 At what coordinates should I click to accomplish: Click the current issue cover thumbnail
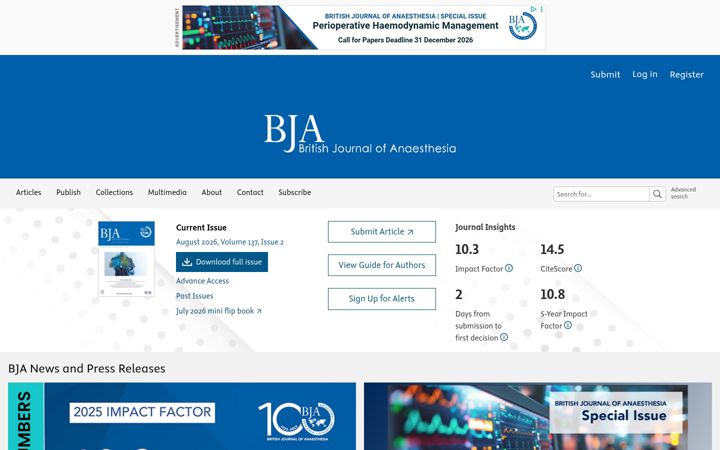pos(126,259)
